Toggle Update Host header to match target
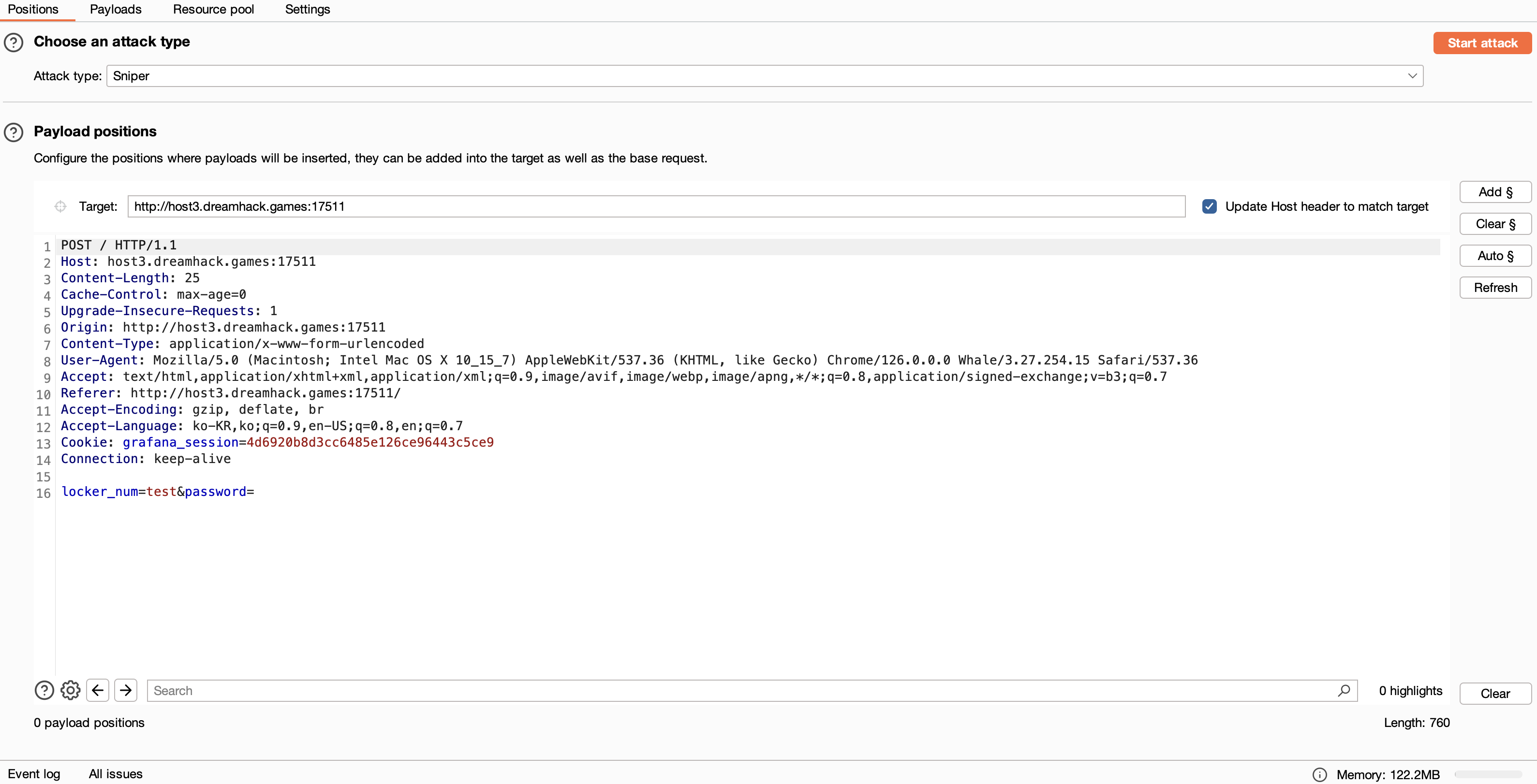The image size is (1537, 784). tap(1210, 206)
